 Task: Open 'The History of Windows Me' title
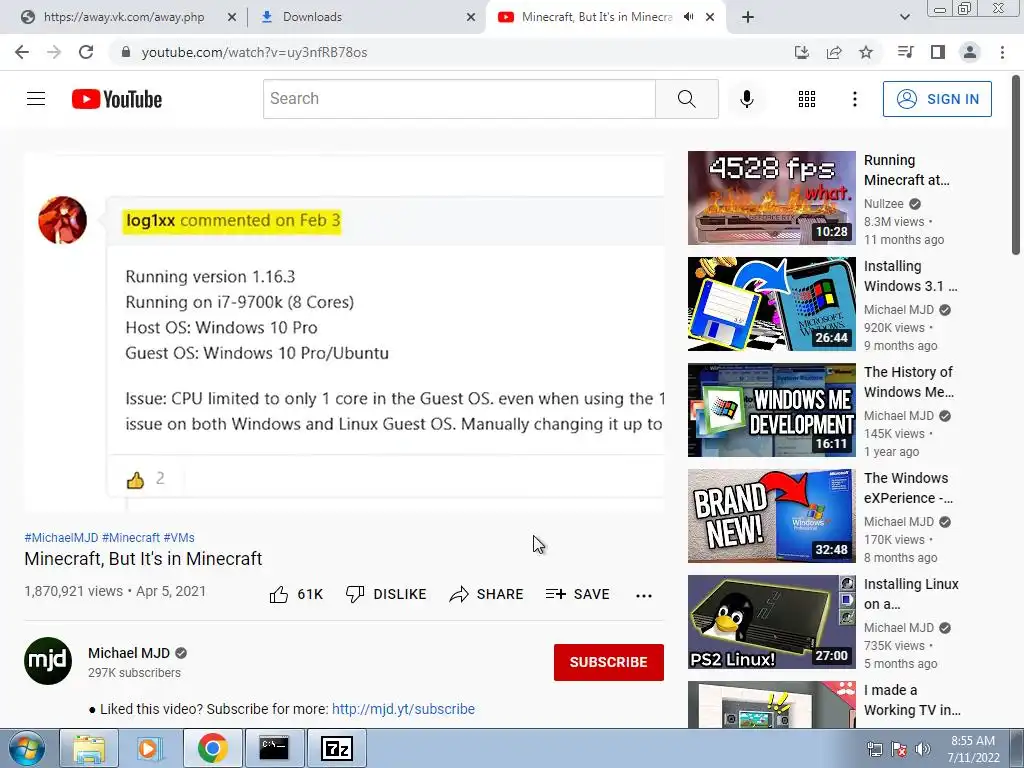click(x=909, y=382)
